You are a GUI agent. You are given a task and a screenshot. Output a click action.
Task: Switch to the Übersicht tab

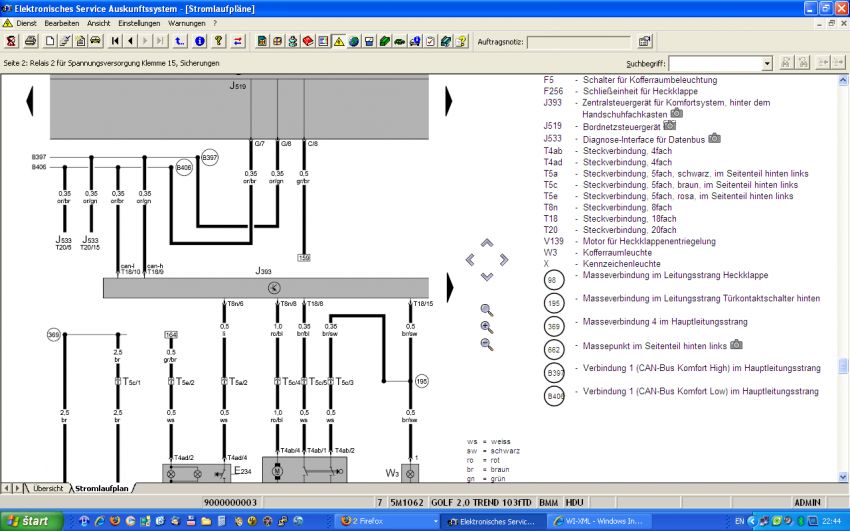pyautogui.click(x=46, y=488)
